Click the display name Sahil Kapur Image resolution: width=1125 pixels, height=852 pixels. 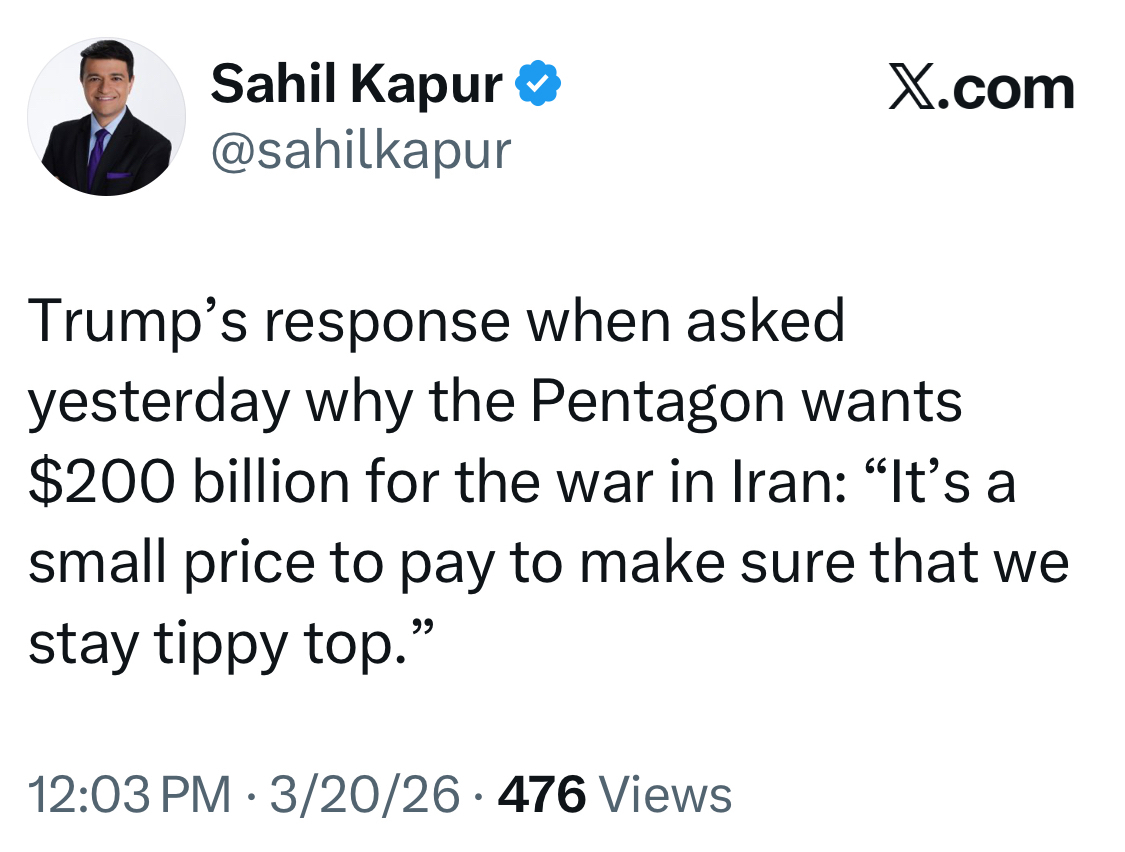pyautogui.click(x=355, y=84)
